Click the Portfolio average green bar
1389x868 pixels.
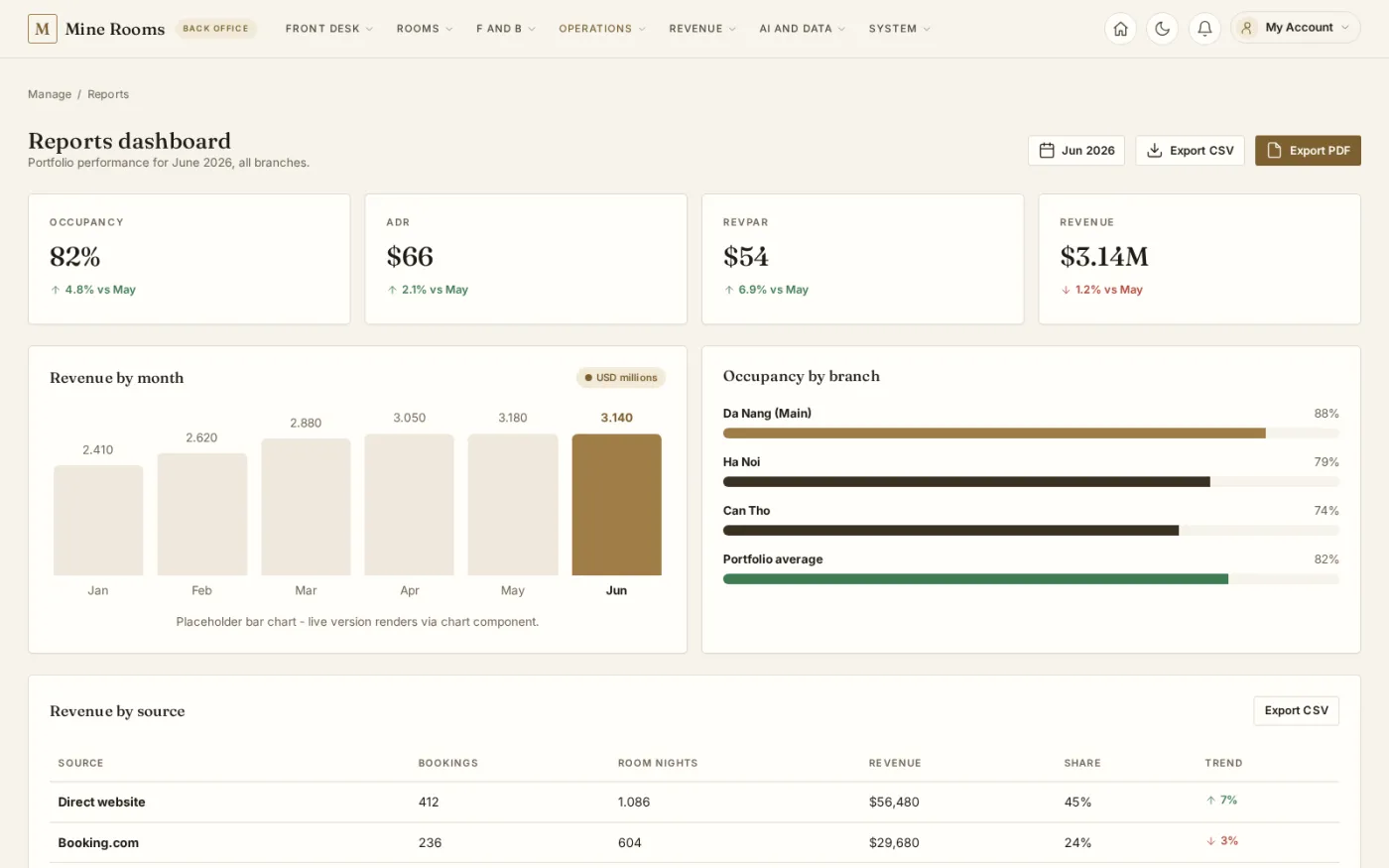tap(975, 579)
